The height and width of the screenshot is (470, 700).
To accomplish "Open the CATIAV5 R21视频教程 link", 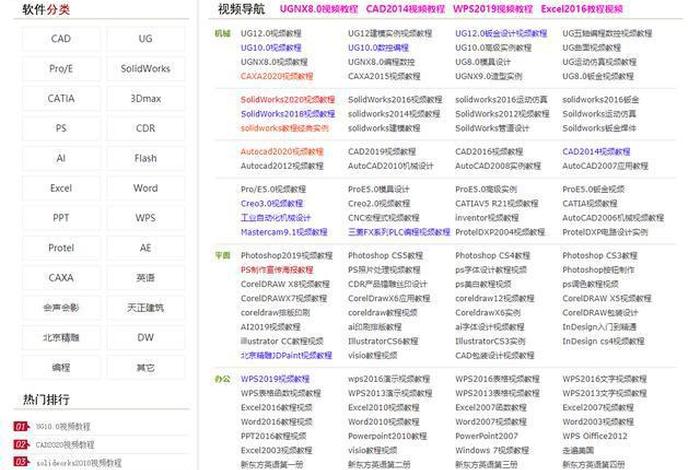I will [x=496, y=204].
